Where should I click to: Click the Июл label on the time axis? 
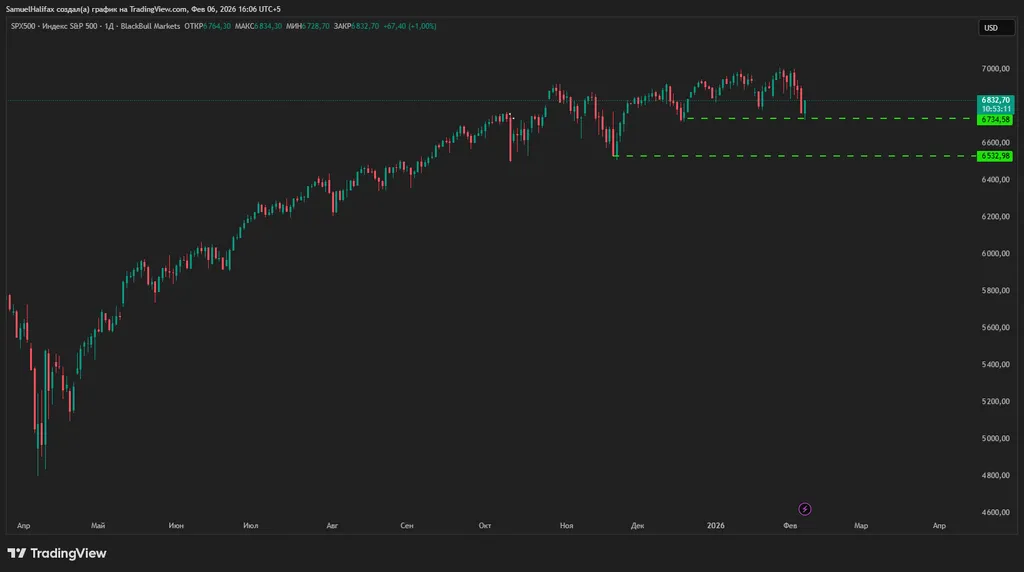click(x=251, y=525)
